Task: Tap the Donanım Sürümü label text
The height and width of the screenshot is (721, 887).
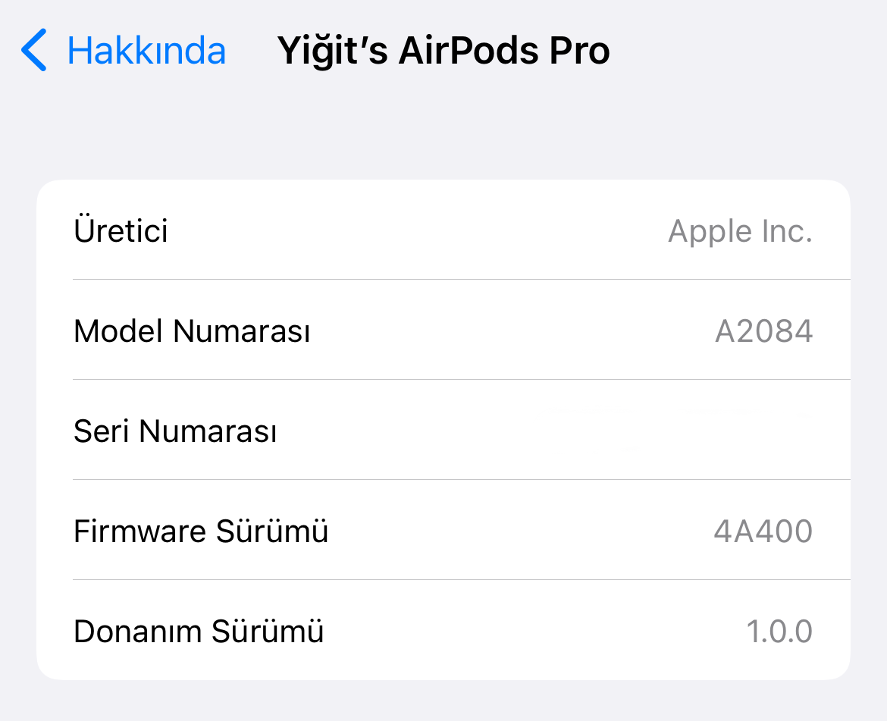Action: [x=197, y=631]
